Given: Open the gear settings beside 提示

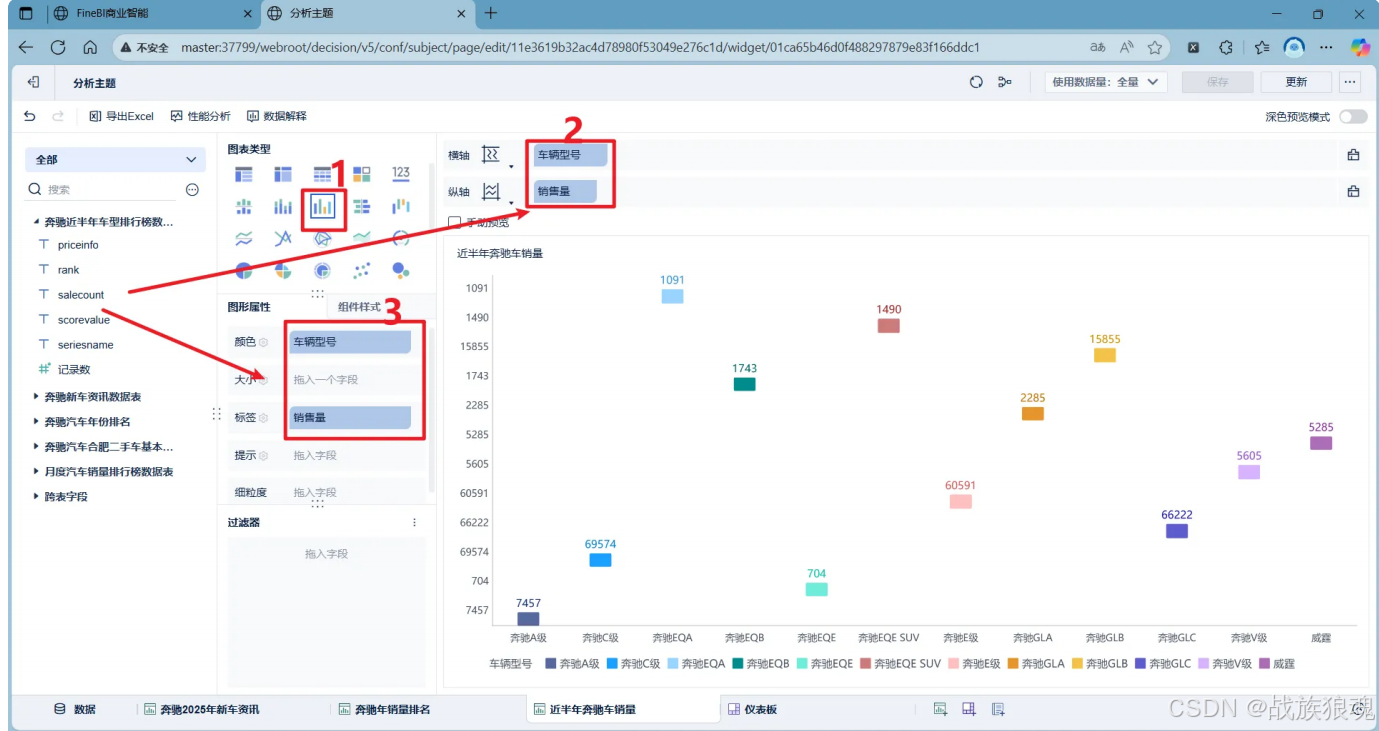Looking at the screenshot, I should pyautogui.click(x=264, y=456).
